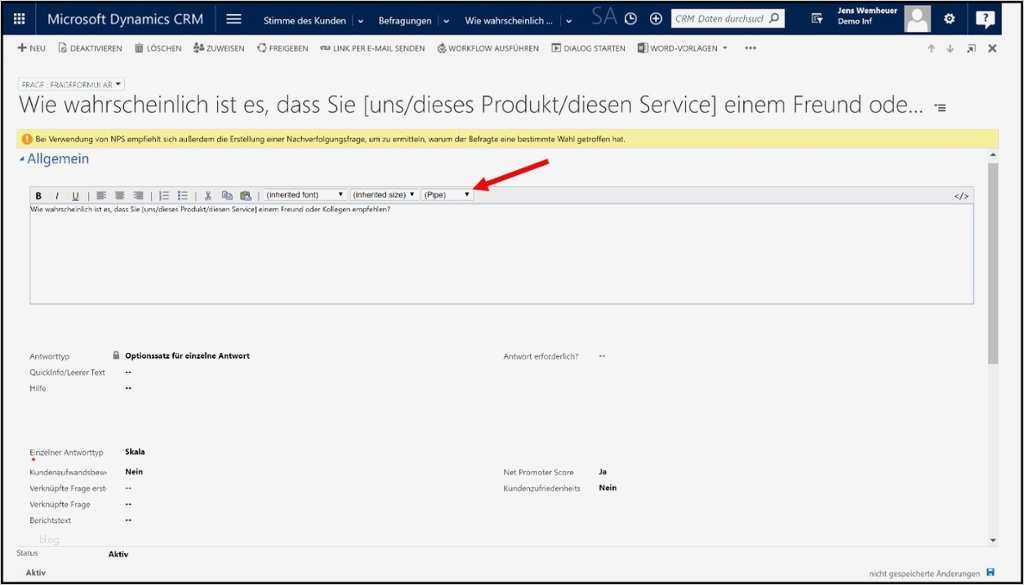This screenshot has width=1024, height=585.
Task: Click the Verknüpfte Frage field value
Action: click(x=128, y=504)
